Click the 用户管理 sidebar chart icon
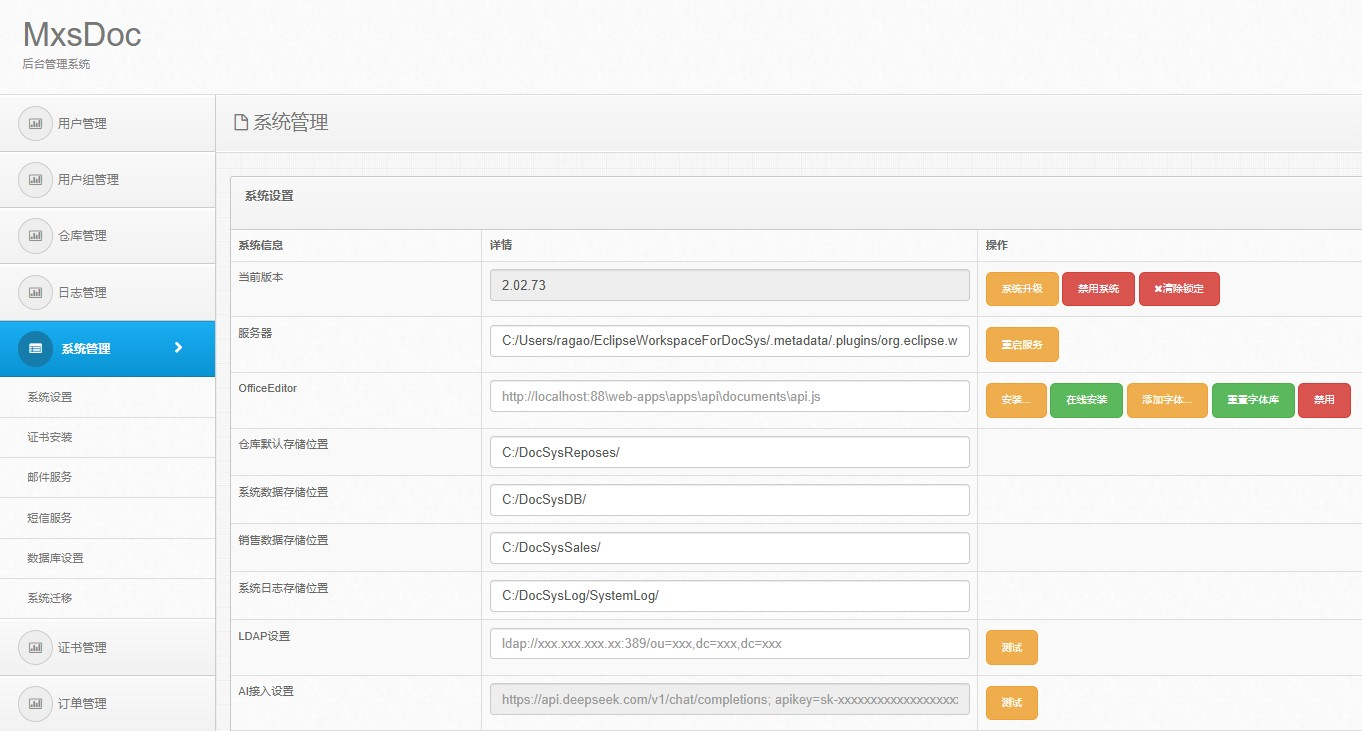Screen dimensions: 1362x731 click(35, 124)
